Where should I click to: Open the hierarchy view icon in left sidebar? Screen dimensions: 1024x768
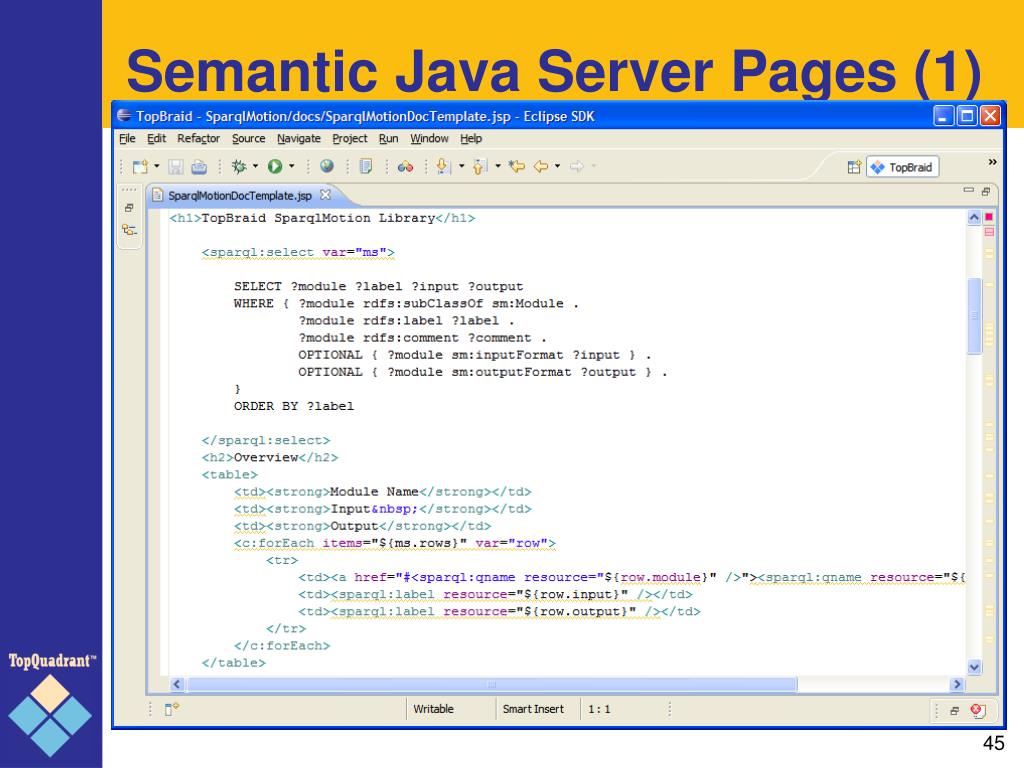pos(129,230)
